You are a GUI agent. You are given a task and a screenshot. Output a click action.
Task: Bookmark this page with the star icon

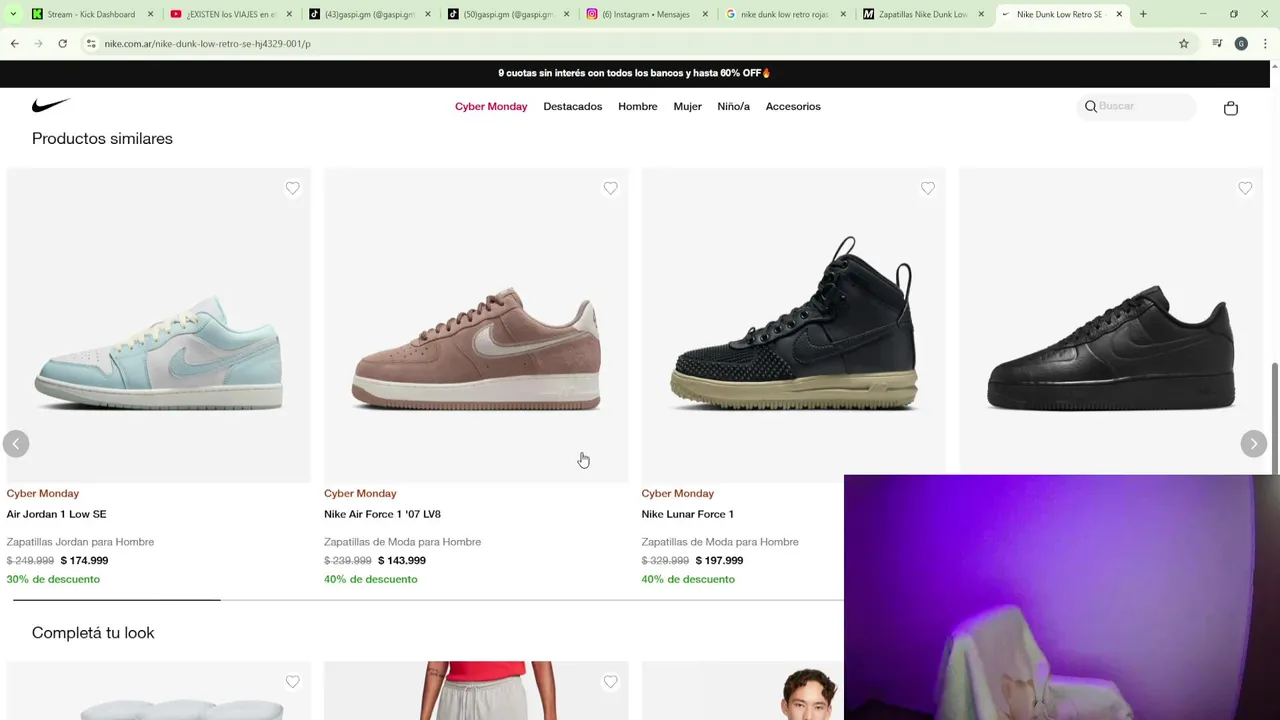pyautogui.click(x=1184, y=44)
